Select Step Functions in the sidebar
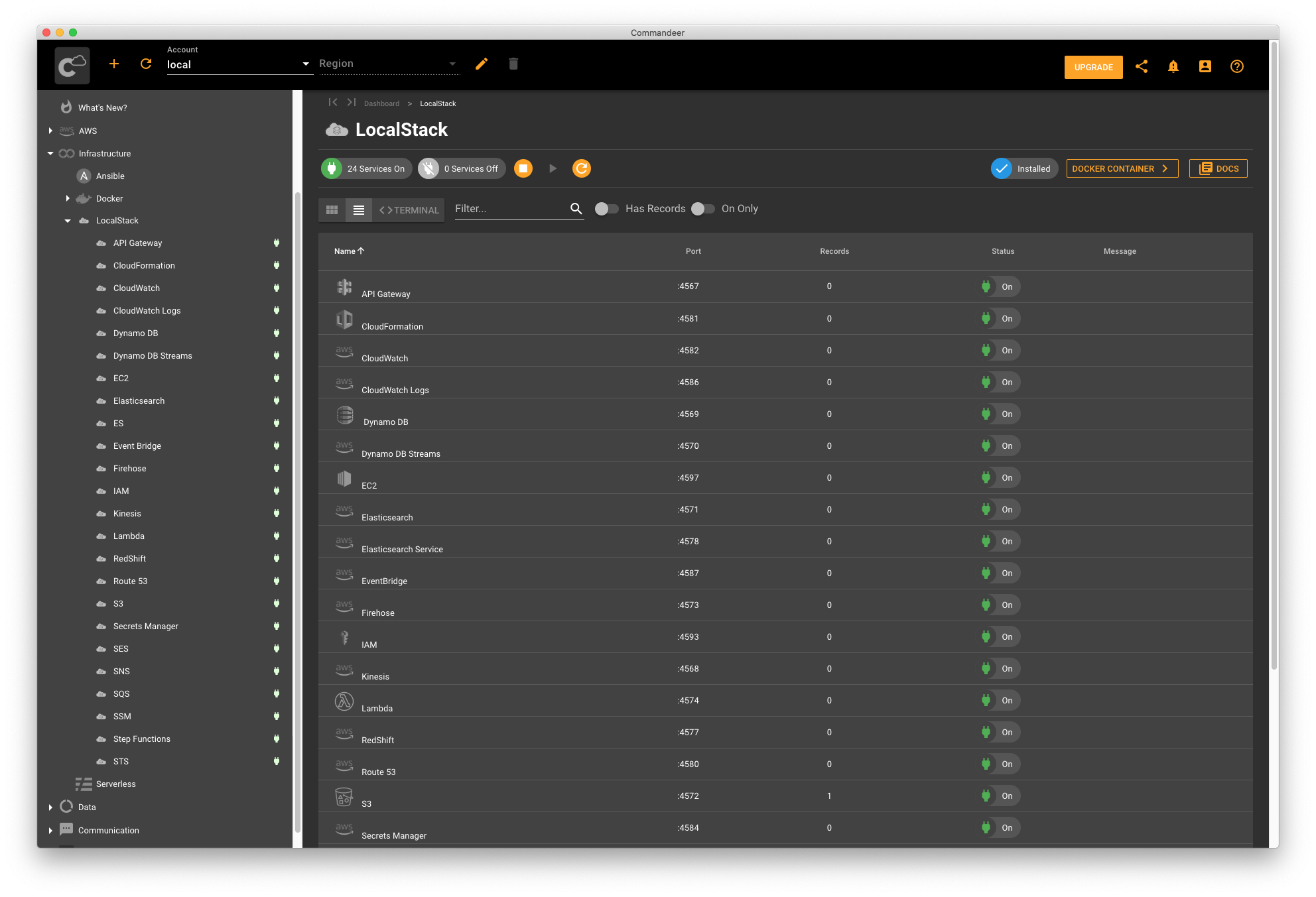Screen dimensions: 1316x897 (x=141, y=739)
